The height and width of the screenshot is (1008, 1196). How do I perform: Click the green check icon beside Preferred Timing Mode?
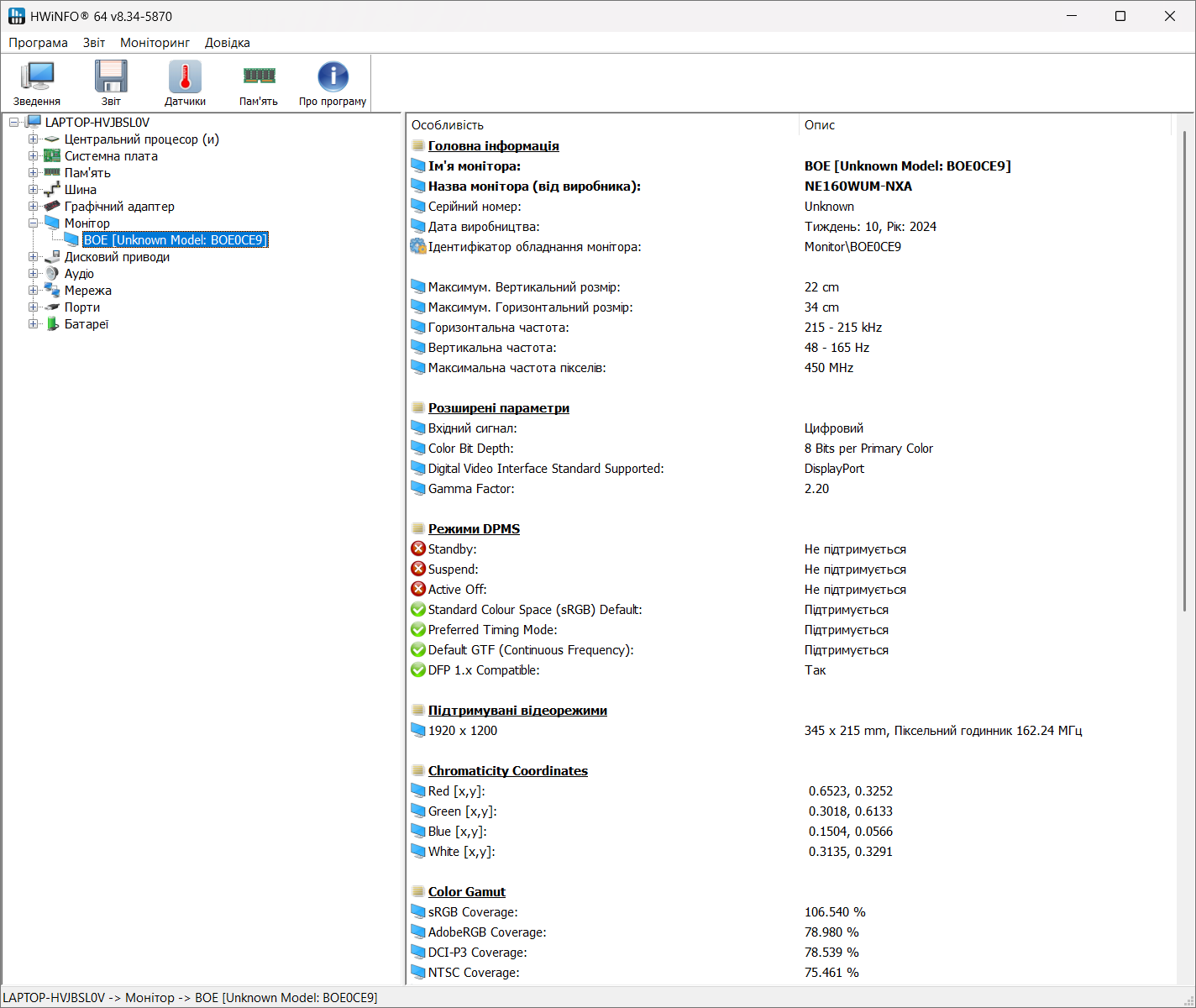[418, 629]
